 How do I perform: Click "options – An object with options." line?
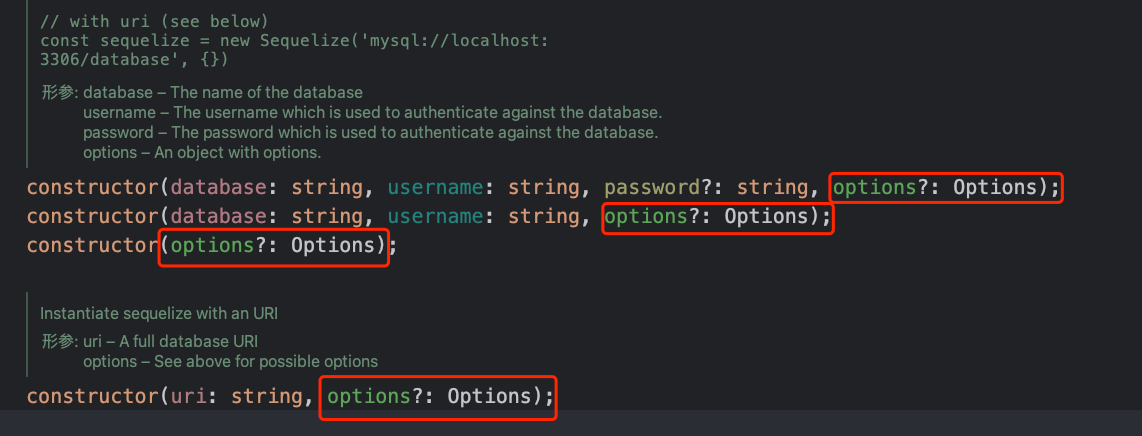pyautogui.click(x=202, y=153)
